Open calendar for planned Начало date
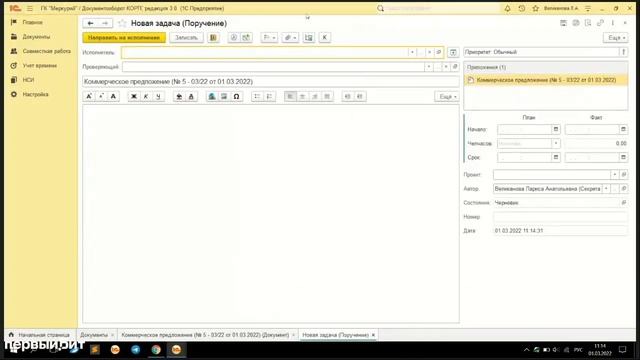The height and width of the screenshot is (360, 640). point(556,129)
